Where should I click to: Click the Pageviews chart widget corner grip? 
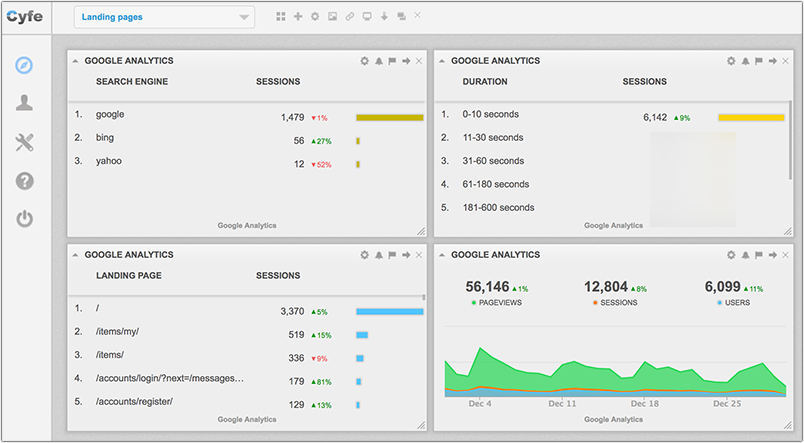788,425
